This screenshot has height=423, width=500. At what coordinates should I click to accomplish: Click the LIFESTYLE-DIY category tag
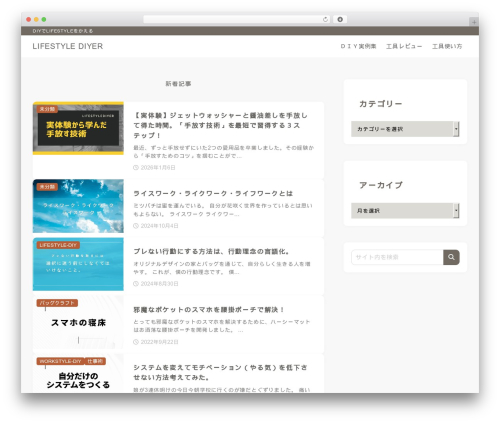58,245
